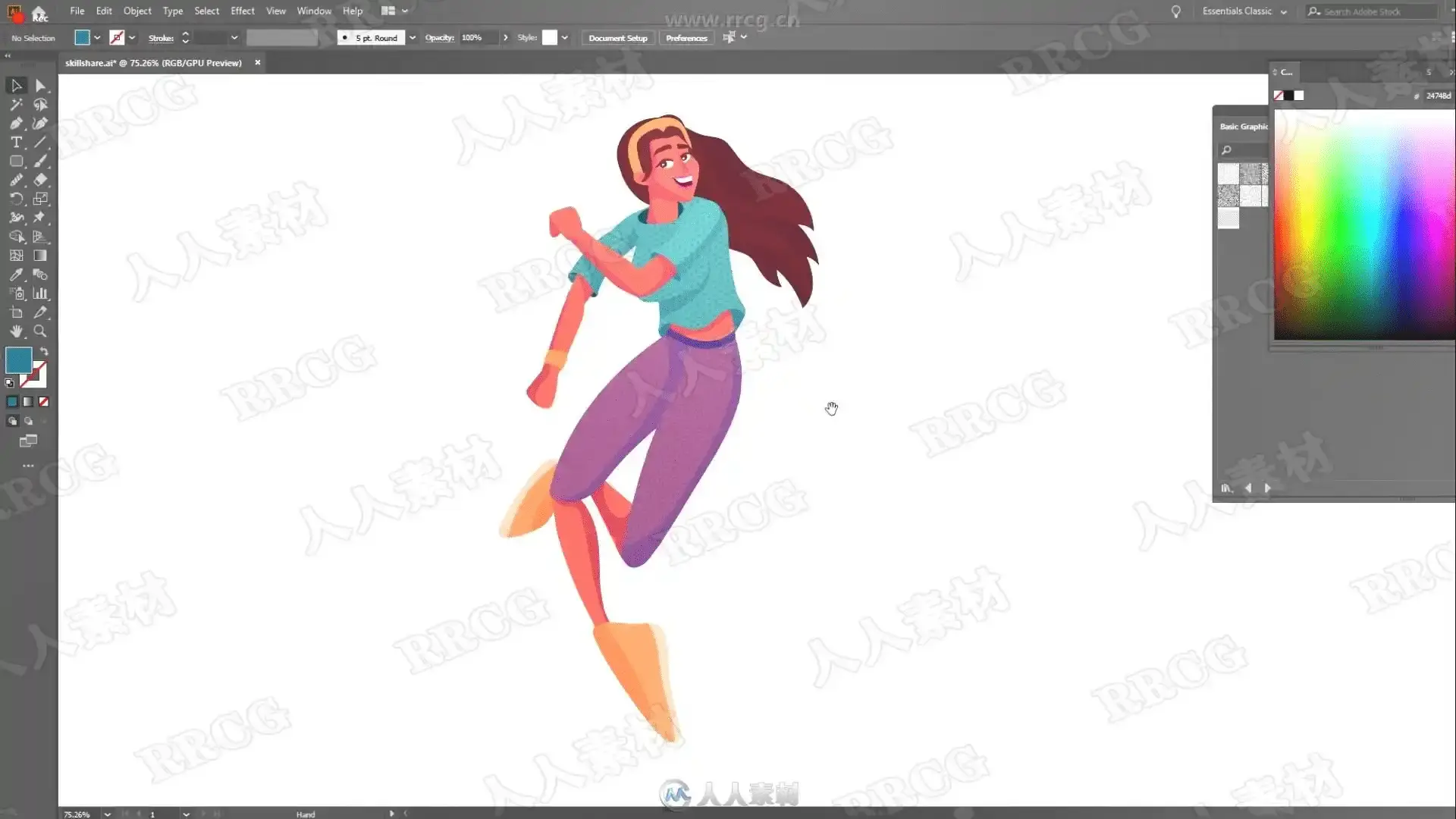Select the Direct Selection tool
This screenshot has width=1456, height=819.
point(40,86)
